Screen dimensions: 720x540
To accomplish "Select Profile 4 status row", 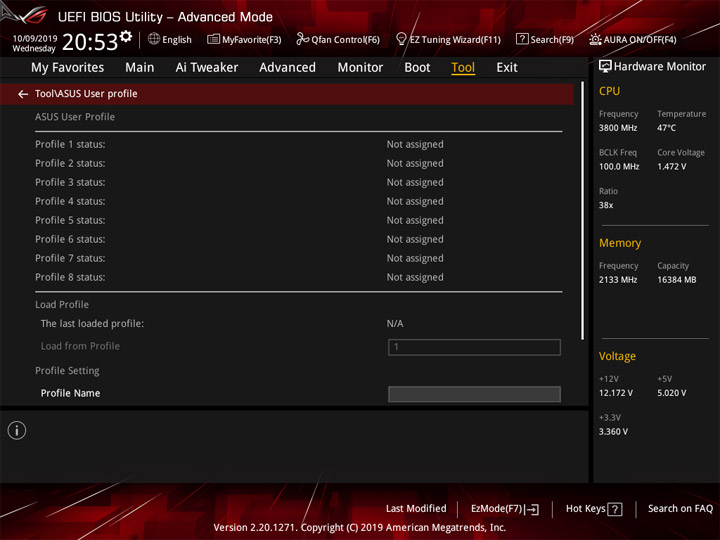I will click(298, 202).
